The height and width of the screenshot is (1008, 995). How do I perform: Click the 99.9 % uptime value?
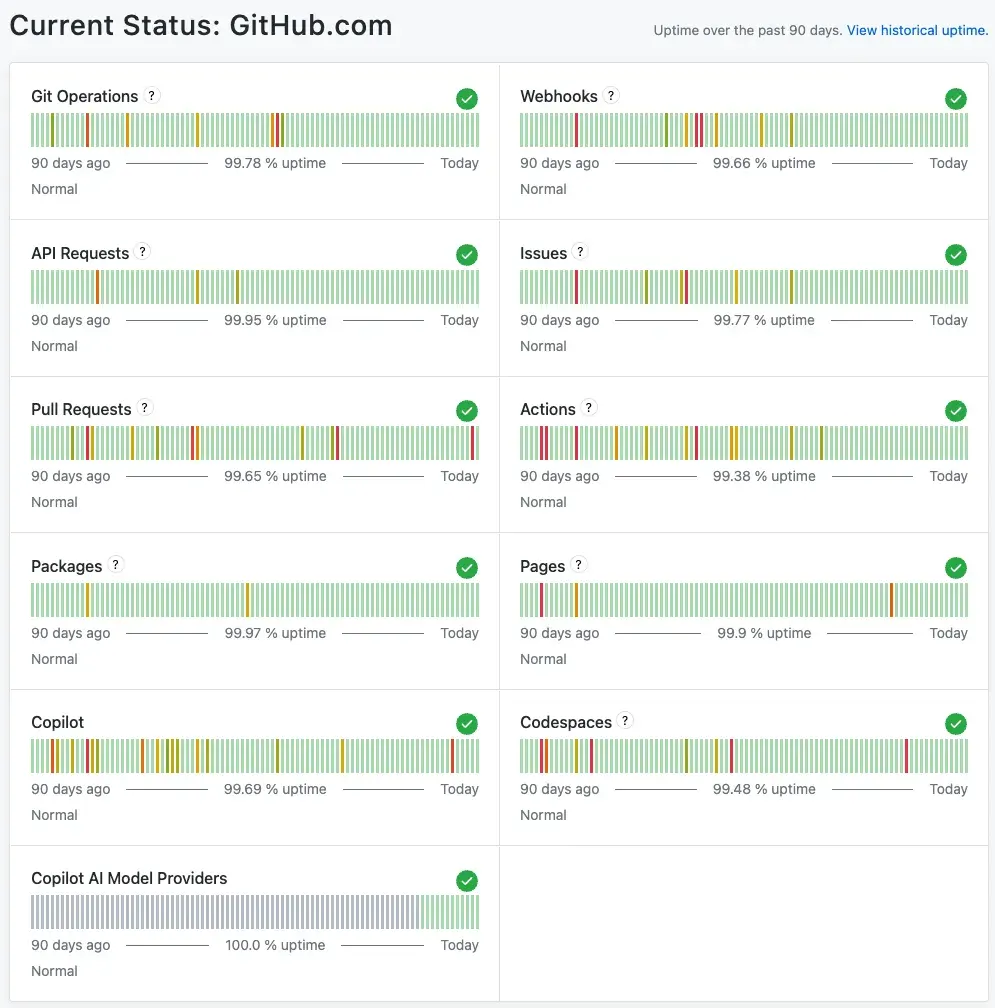(764, 633)
